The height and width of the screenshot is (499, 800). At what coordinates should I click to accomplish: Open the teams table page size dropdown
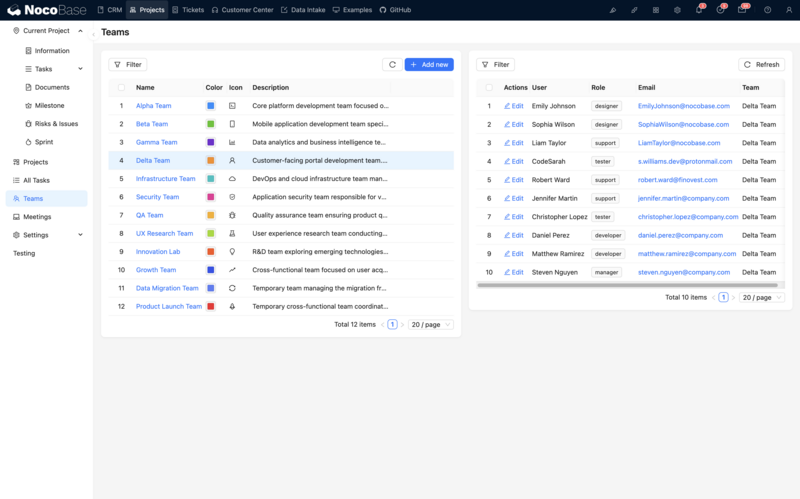tap(430, 325)
